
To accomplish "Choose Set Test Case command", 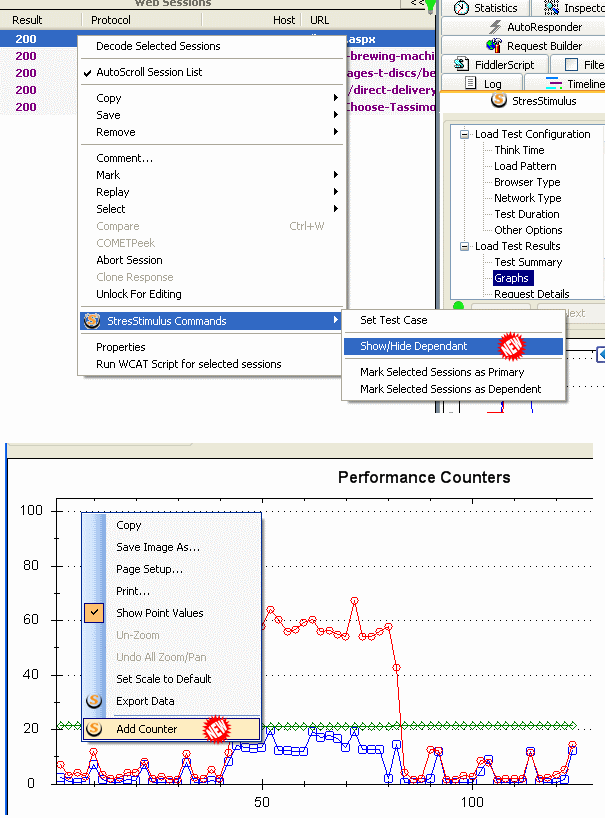I will pyautogui.click(x=394, y=320).
